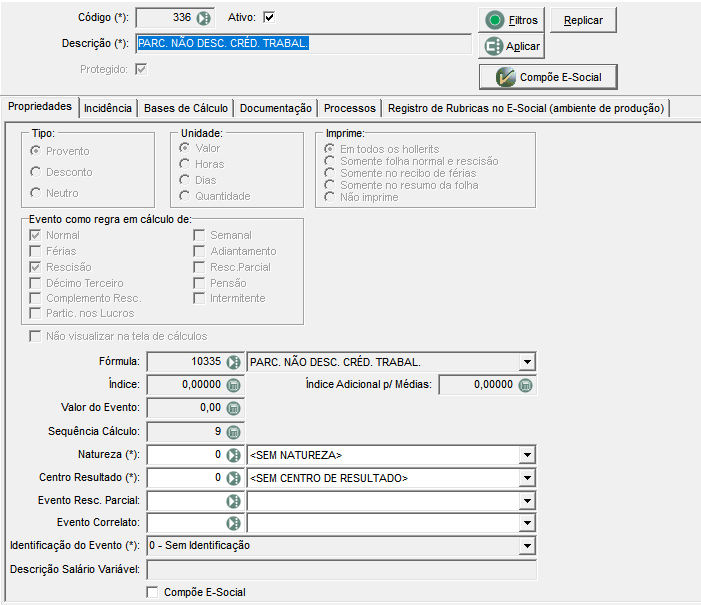Image resolution: width=701 pixels, height=605 pixels.
Task: Click the Centro Resultado lookup arrow icon
Action: (x=233, y=478)
